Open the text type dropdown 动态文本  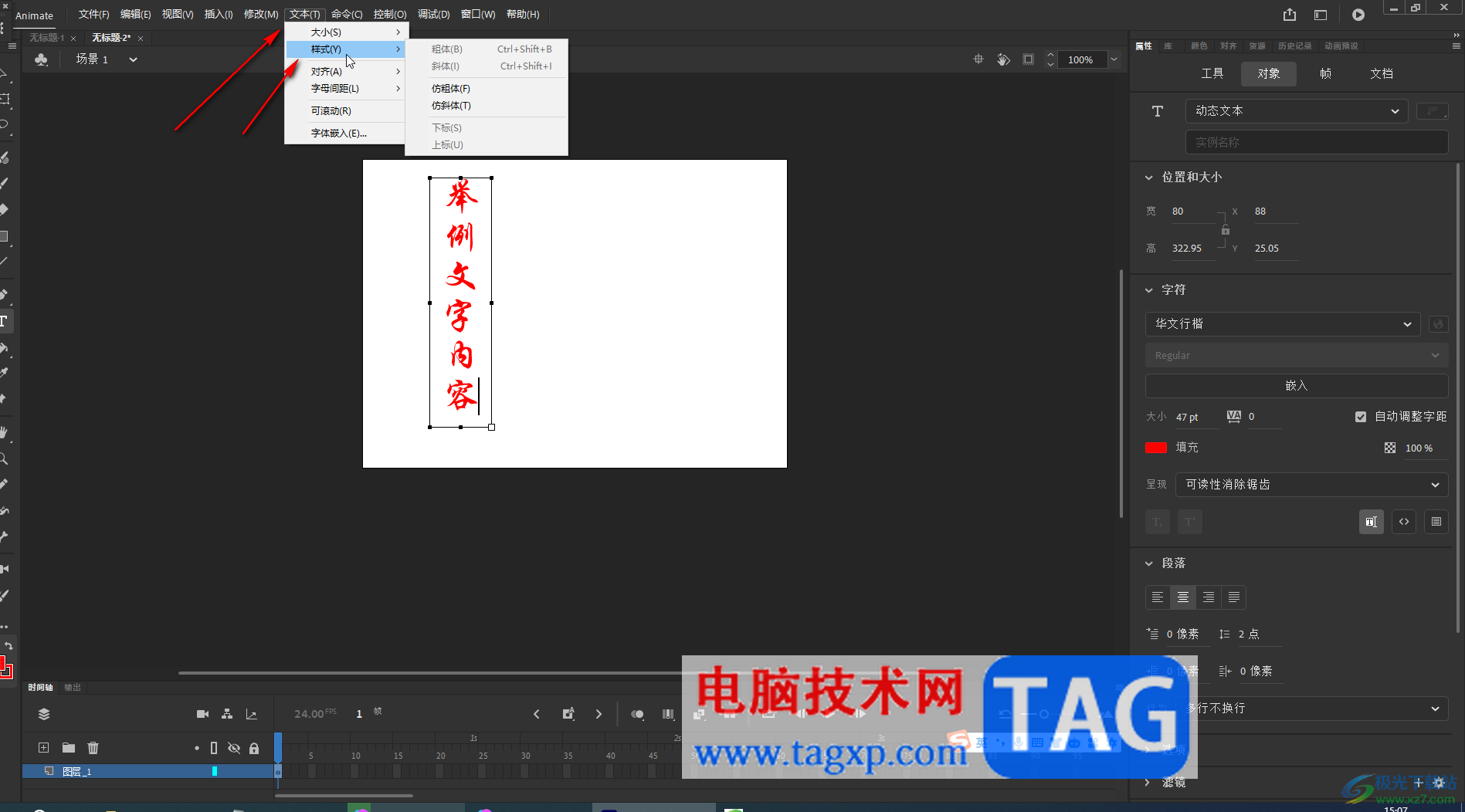[x=1297, y=111]
